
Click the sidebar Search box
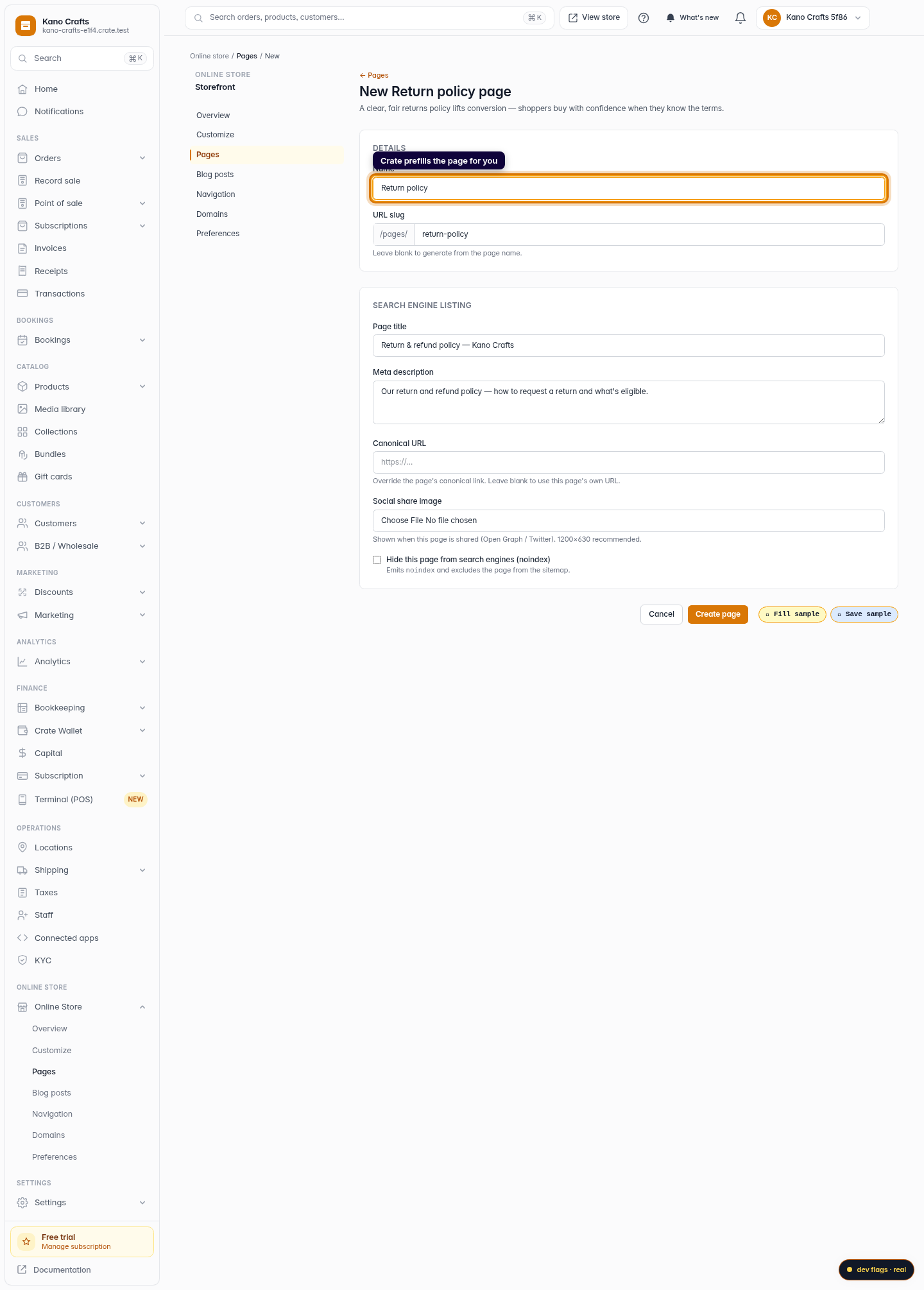click(x=82, y=58)
